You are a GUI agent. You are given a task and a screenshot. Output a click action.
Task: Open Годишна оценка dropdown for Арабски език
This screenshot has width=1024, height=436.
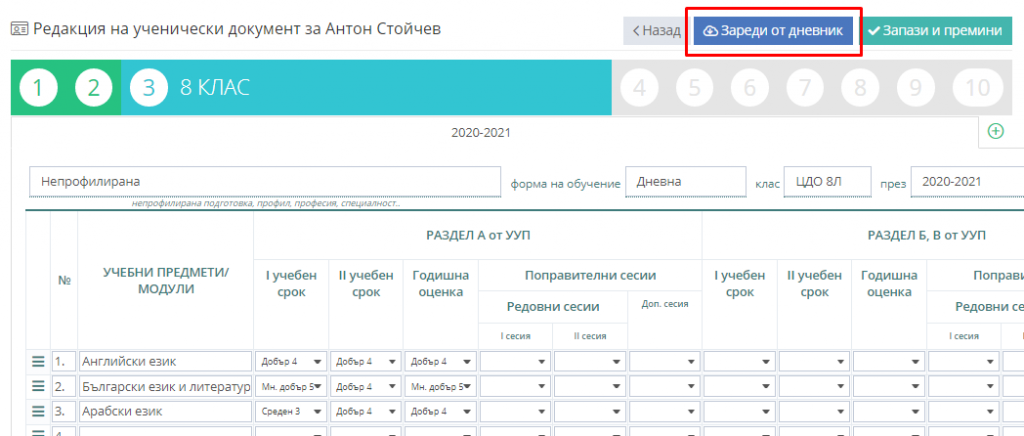(441, 411)
